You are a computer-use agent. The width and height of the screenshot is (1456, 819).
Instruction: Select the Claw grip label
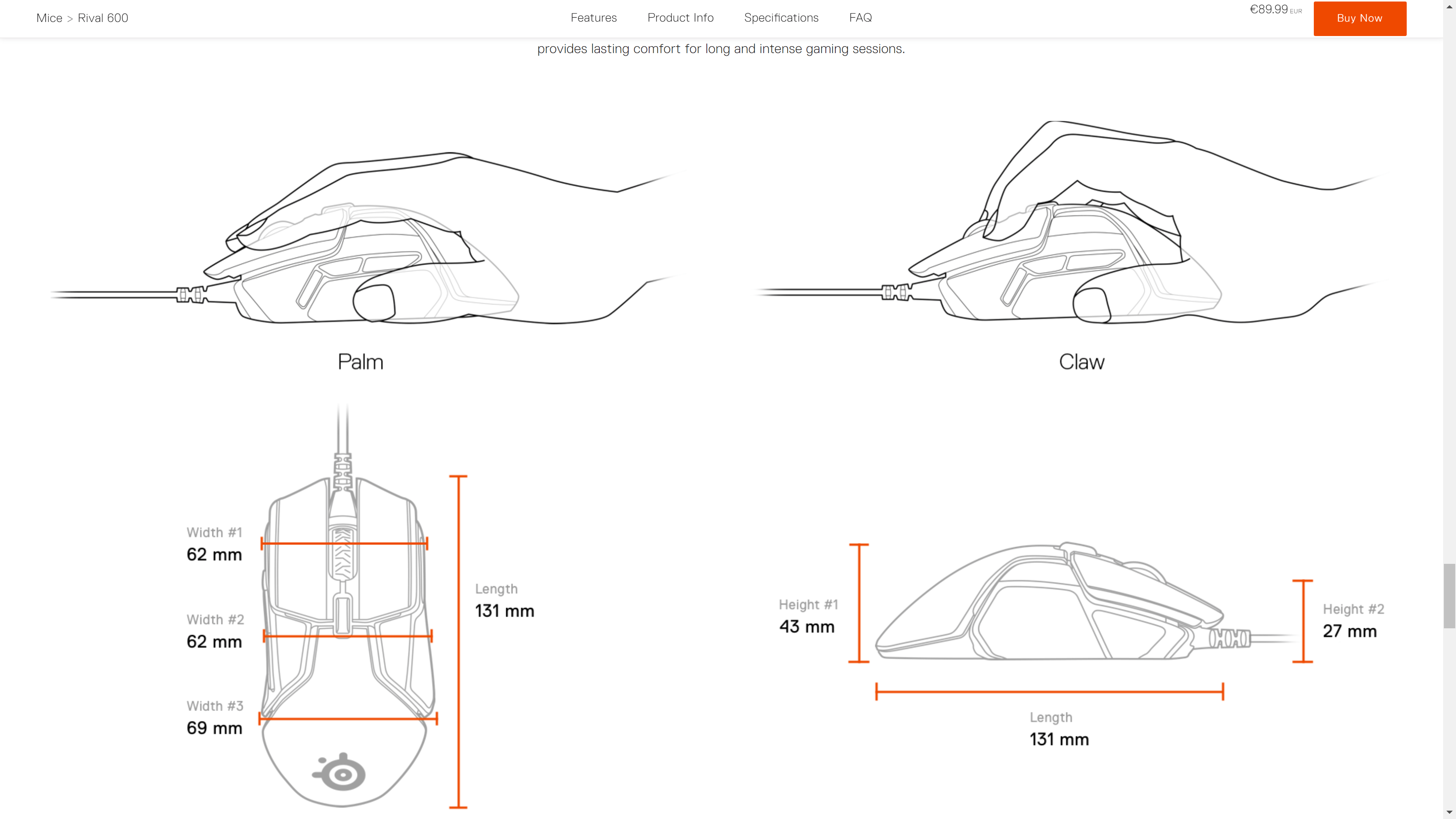(1081, 362)
